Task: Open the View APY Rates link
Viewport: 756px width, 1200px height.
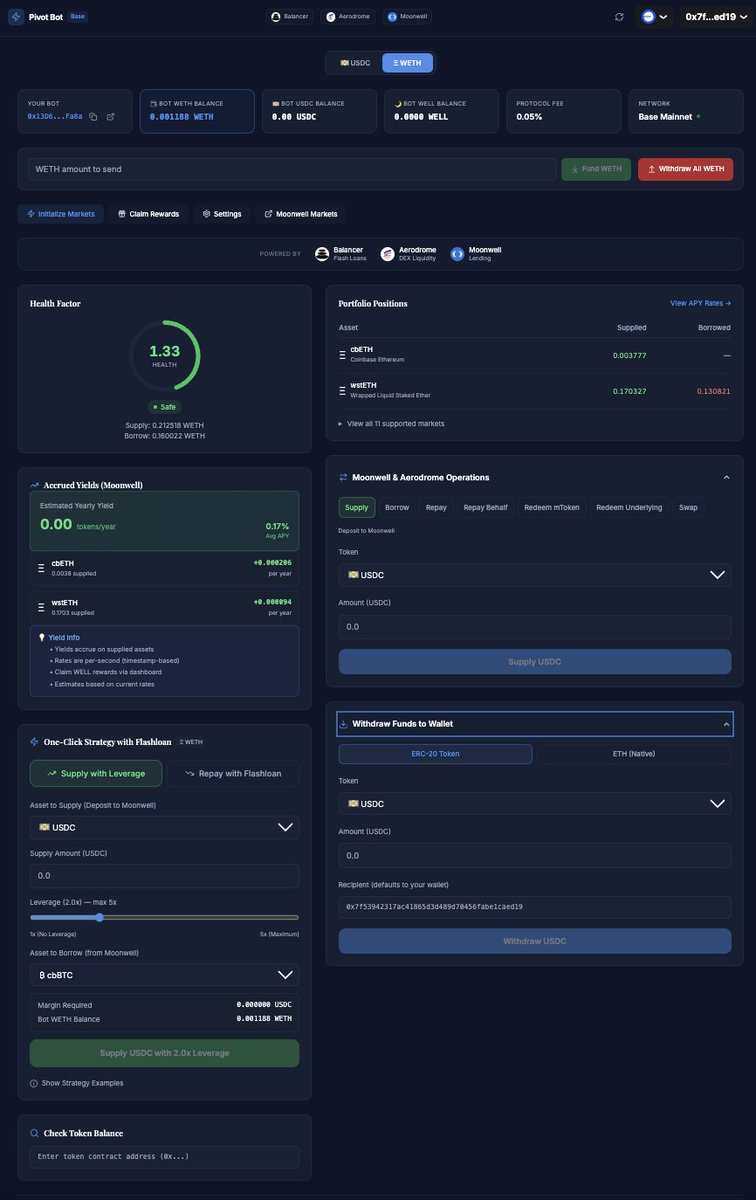Action: click(x=700, y=303)
